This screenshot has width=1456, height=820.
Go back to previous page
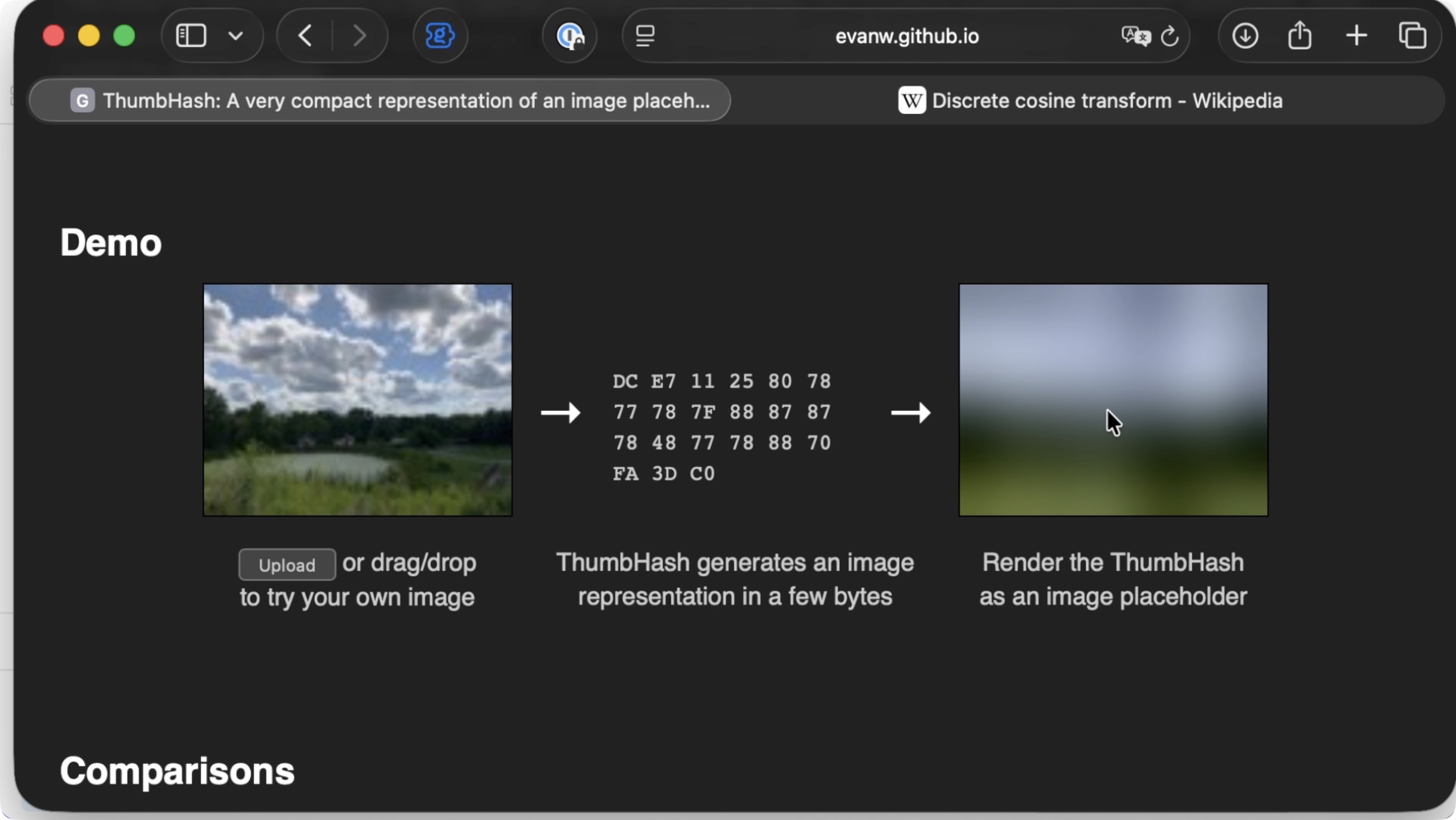point(305,36)
